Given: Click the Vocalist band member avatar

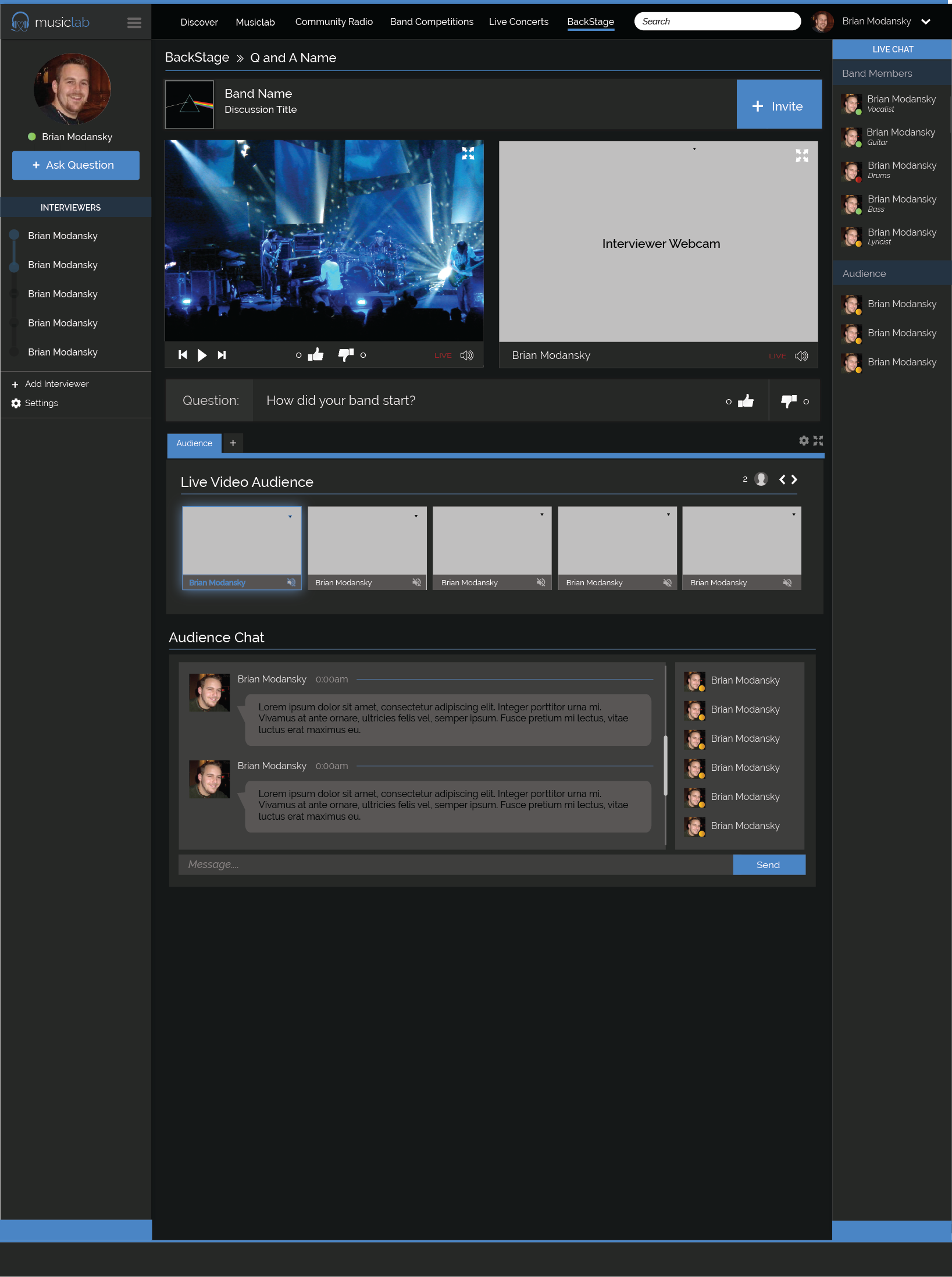Looking at the screenshot, I should tap(851, 104).
